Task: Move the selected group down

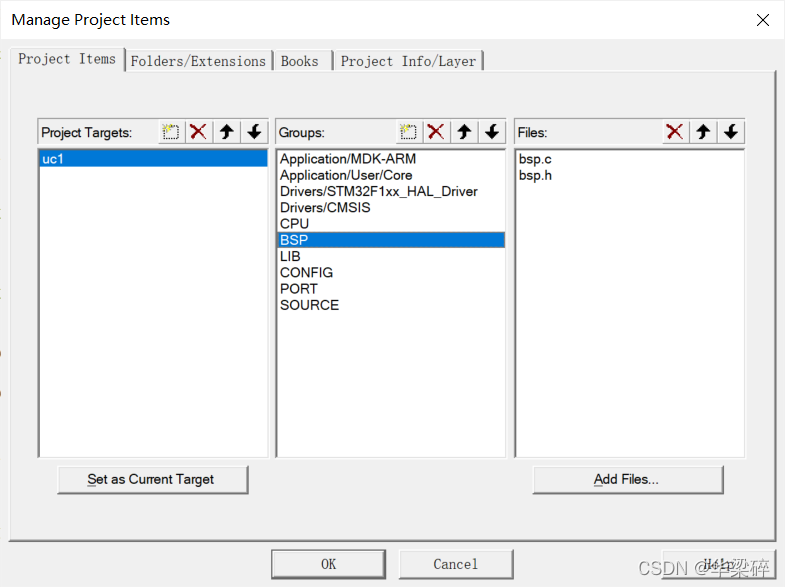Action: [492, 132]
